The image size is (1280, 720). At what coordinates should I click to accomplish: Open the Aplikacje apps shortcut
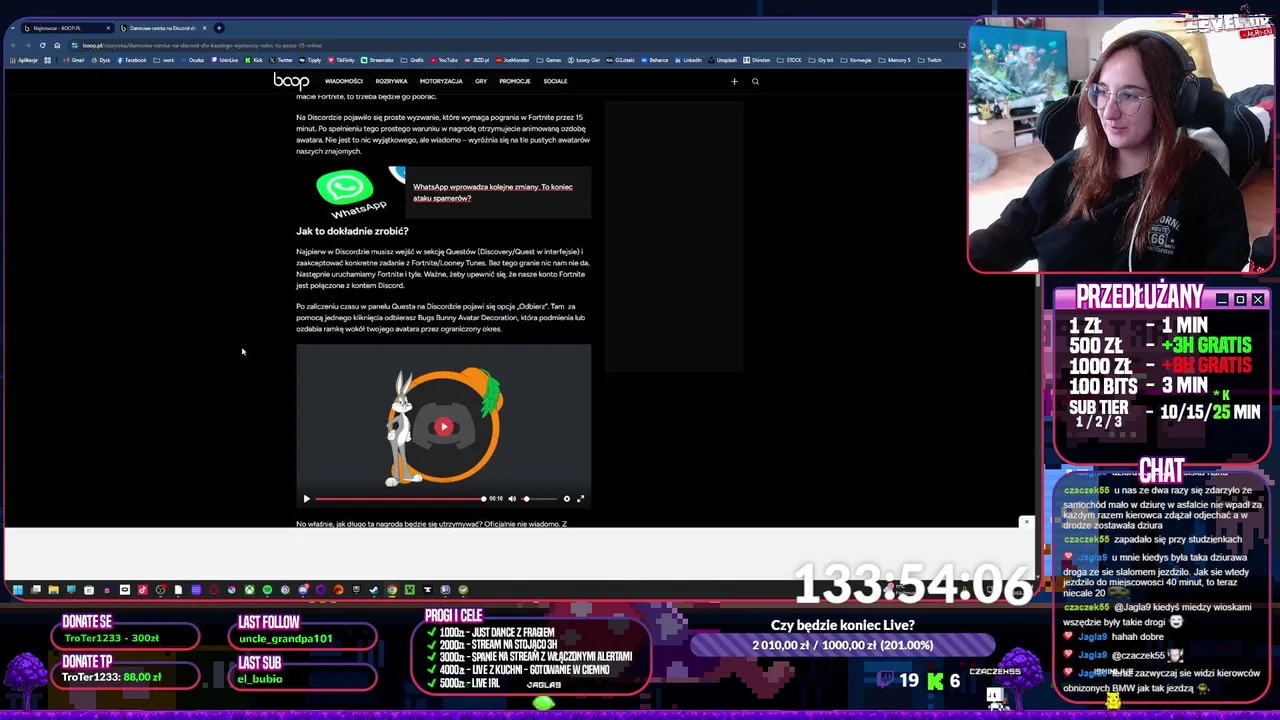[24, 60]
